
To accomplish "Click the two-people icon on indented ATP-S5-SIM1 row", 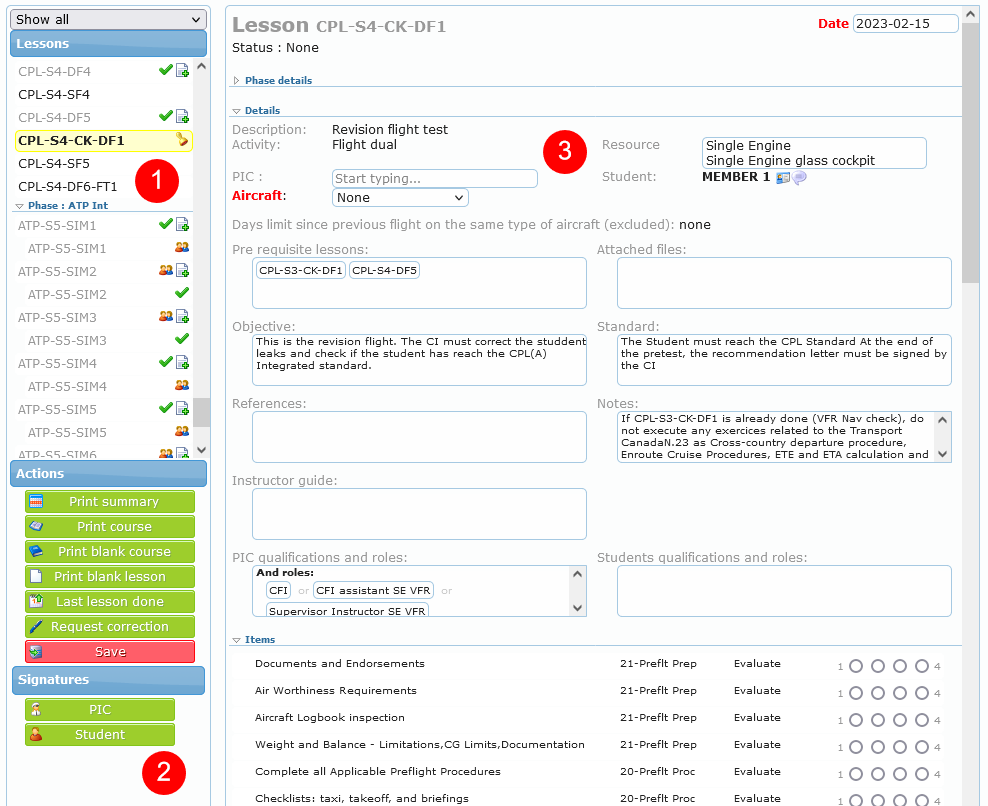I will 182,248.
